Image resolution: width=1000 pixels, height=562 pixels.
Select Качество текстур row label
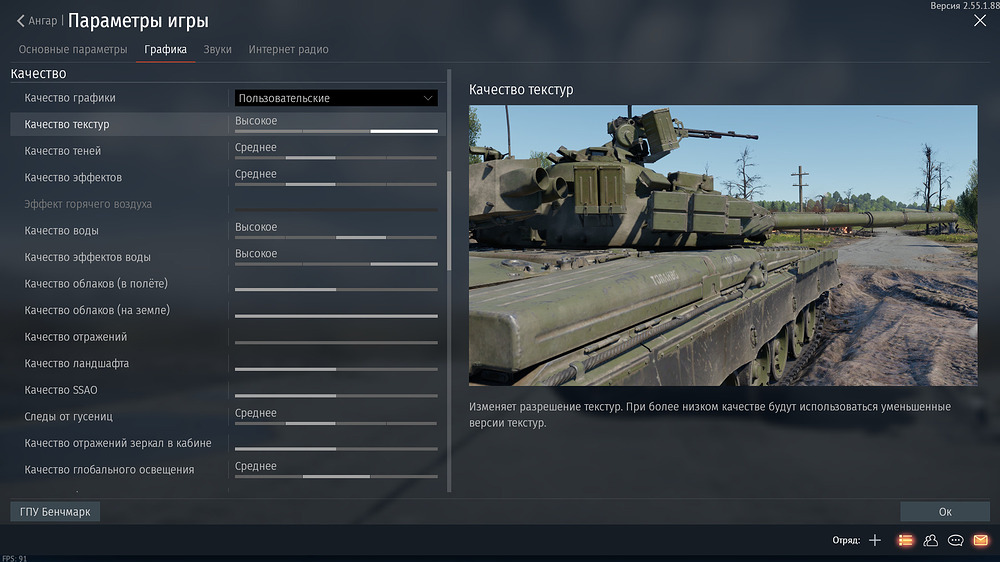pyautogui.click(x=66, y=124)
